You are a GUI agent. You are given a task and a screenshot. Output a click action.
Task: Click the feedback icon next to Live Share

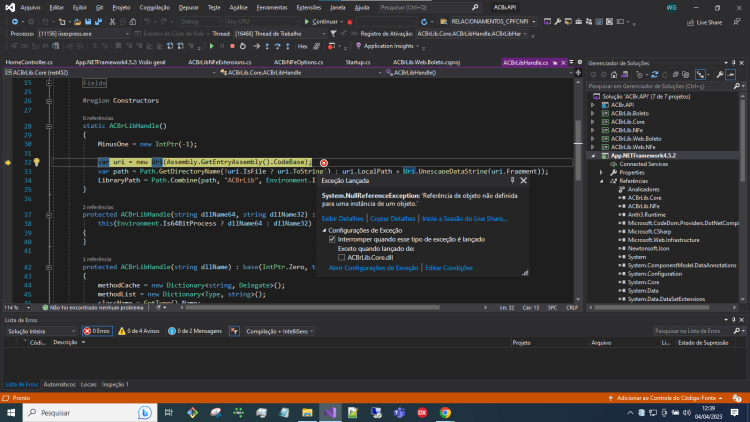[737, 22]
